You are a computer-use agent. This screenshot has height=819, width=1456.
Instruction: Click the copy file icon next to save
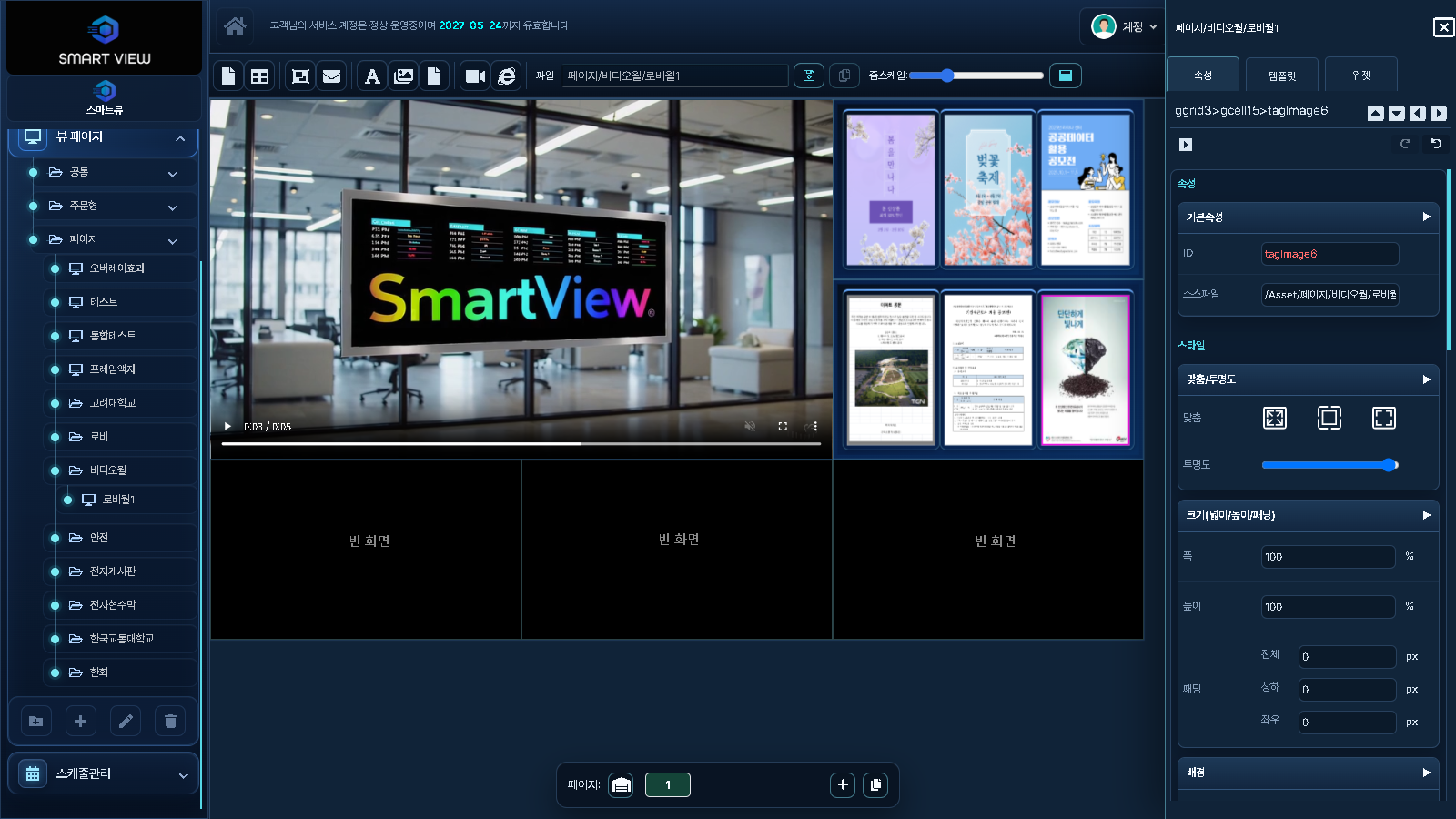point(844,76)
